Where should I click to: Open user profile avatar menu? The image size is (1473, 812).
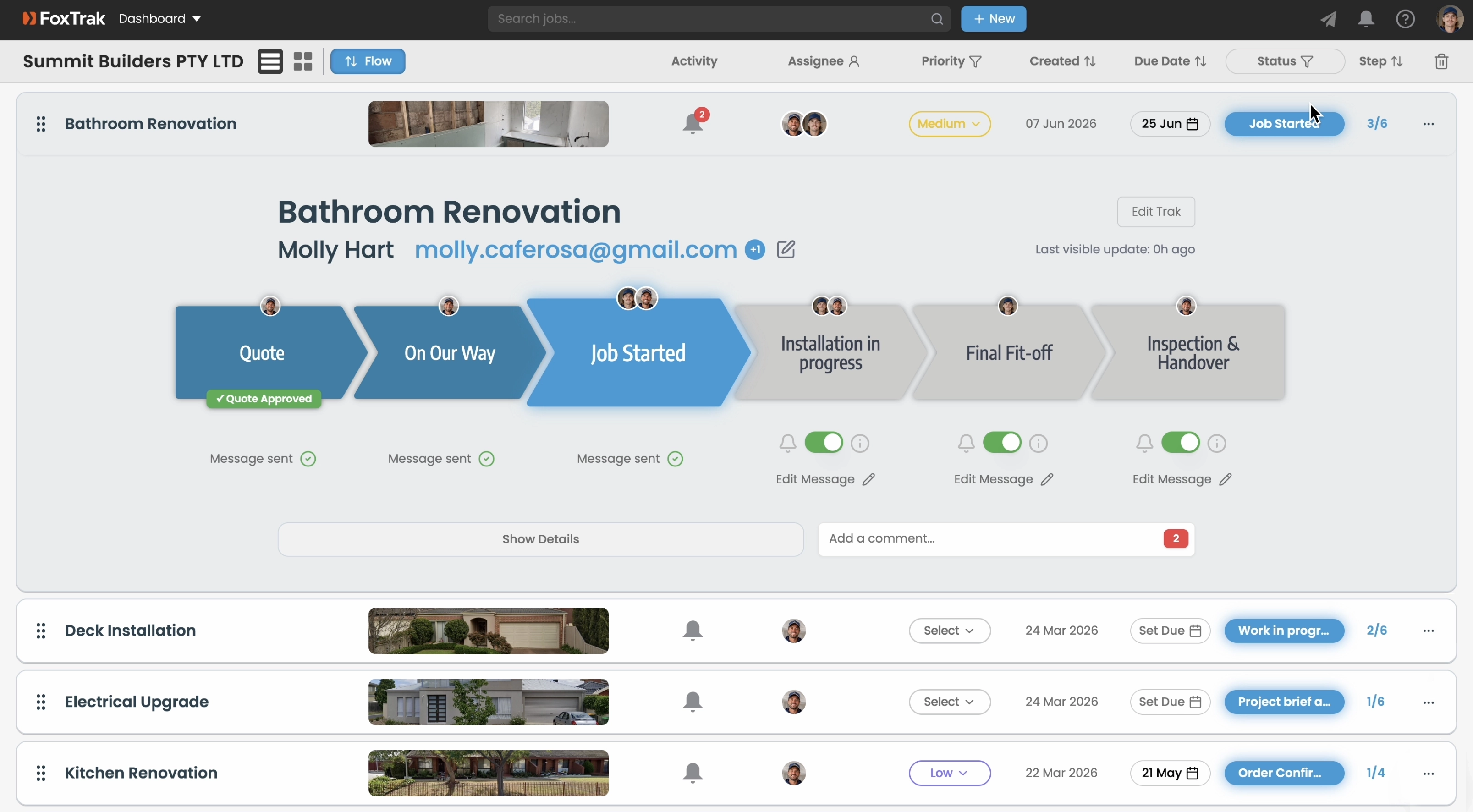1450,19
